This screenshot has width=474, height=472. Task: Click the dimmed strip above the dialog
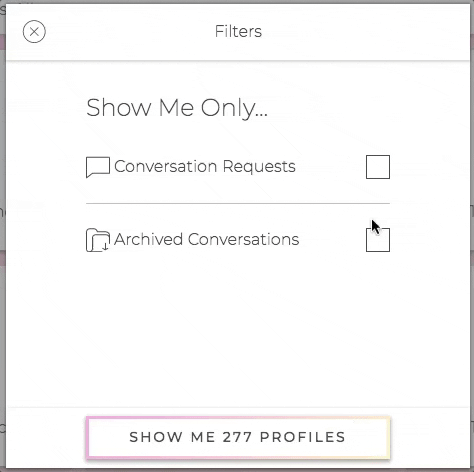pyautogui.click(x=238, y=2)
